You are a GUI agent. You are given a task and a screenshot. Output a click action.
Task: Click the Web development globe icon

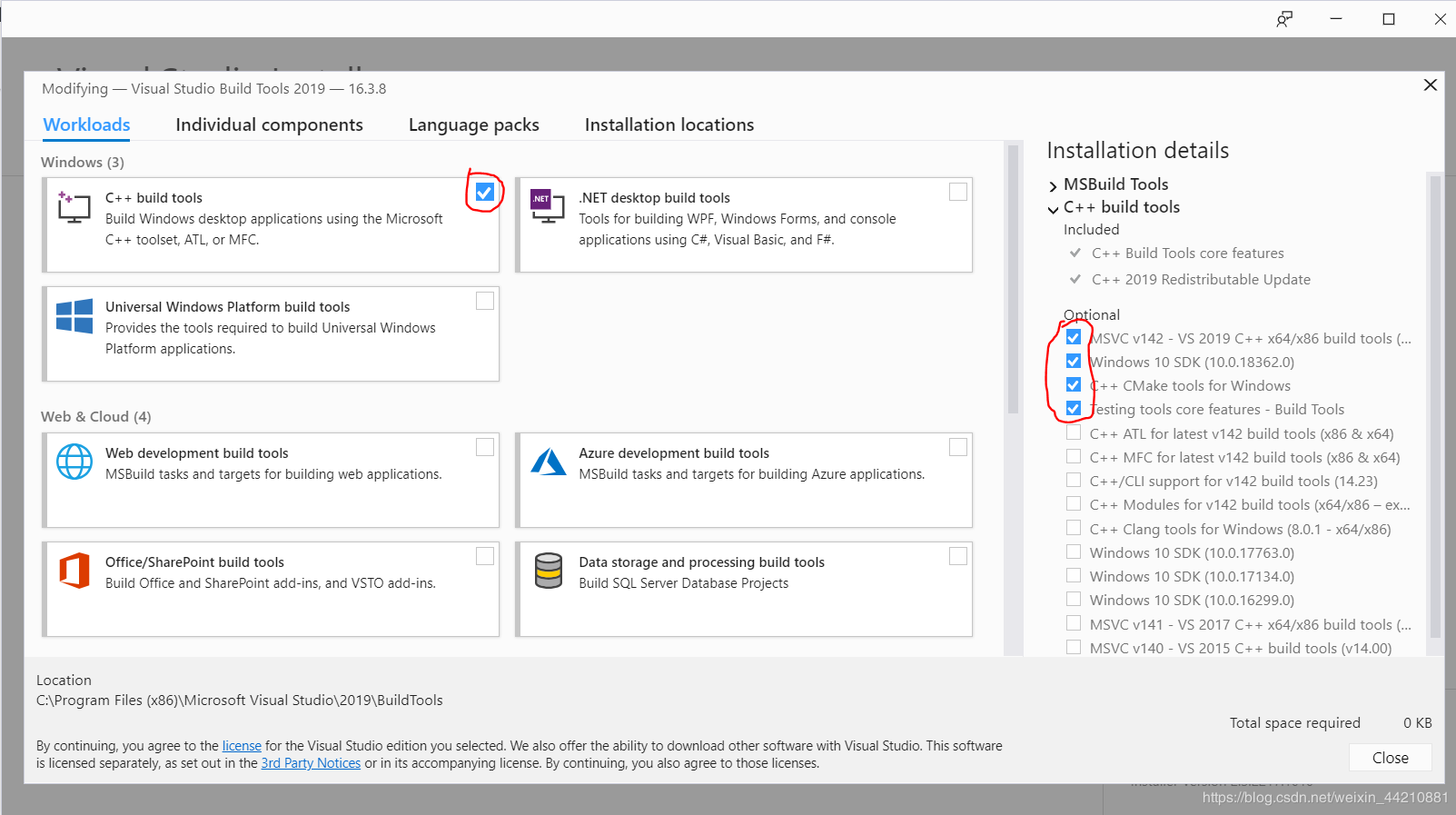74,462
